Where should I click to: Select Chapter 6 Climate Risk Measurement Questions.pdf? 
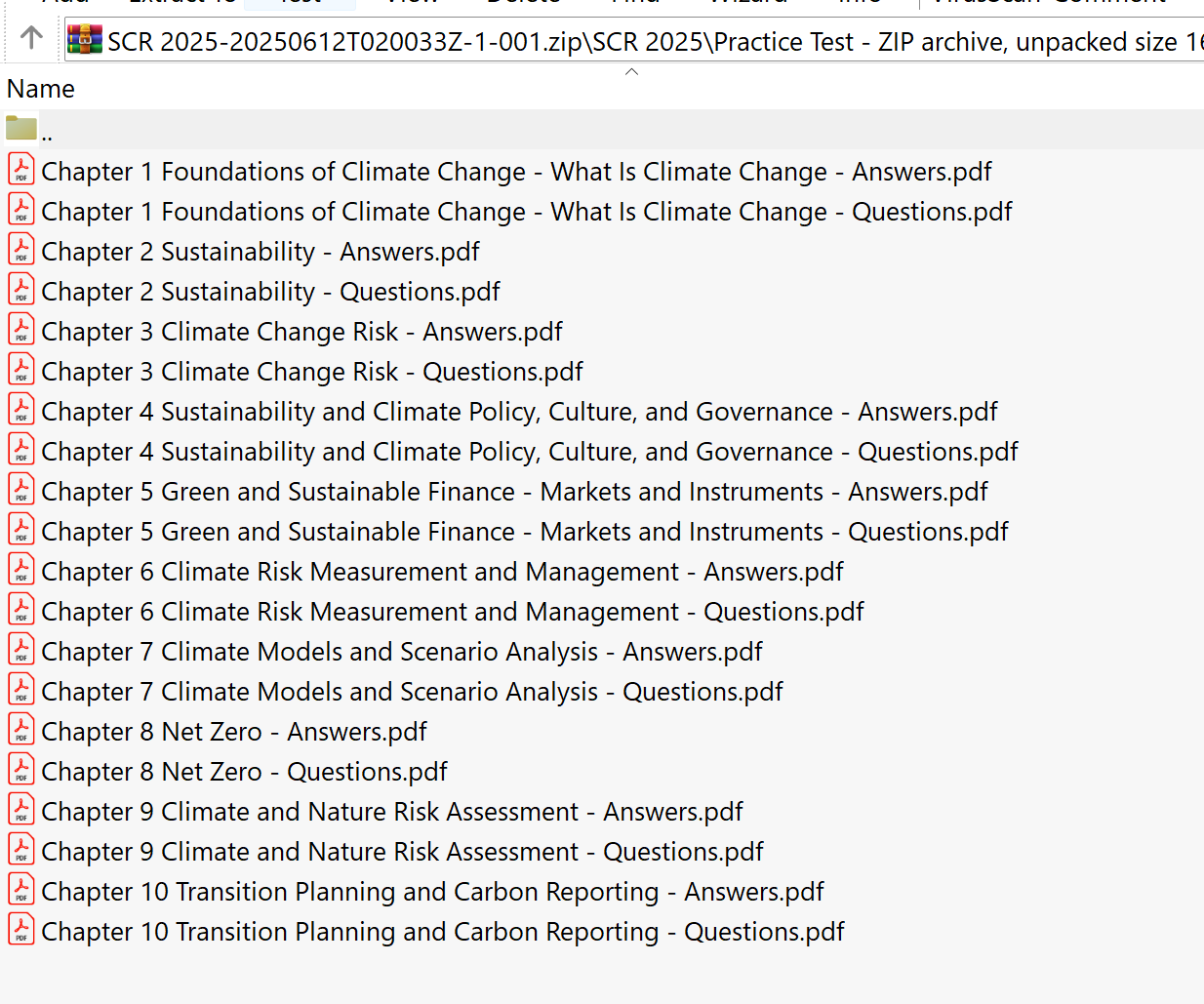453,612
